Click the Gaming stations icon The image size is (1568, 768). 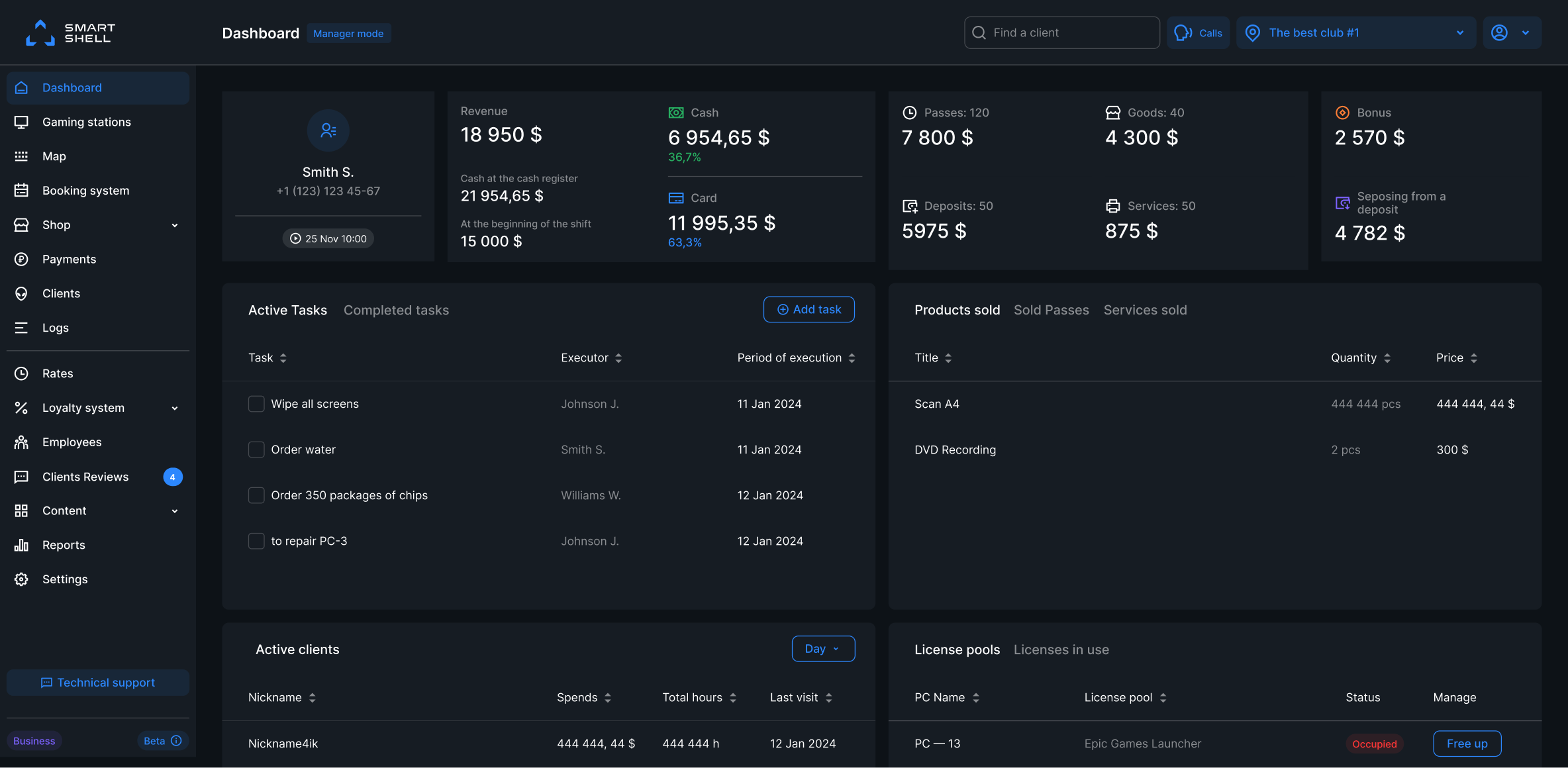21,122
